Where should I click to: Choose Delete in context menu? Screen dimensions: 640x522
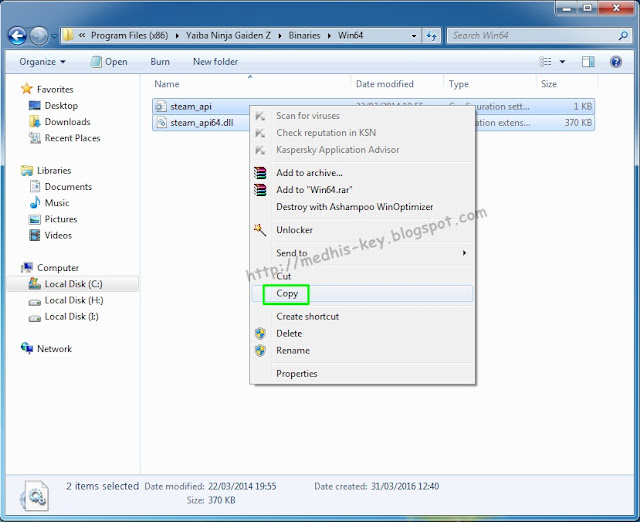362,334
